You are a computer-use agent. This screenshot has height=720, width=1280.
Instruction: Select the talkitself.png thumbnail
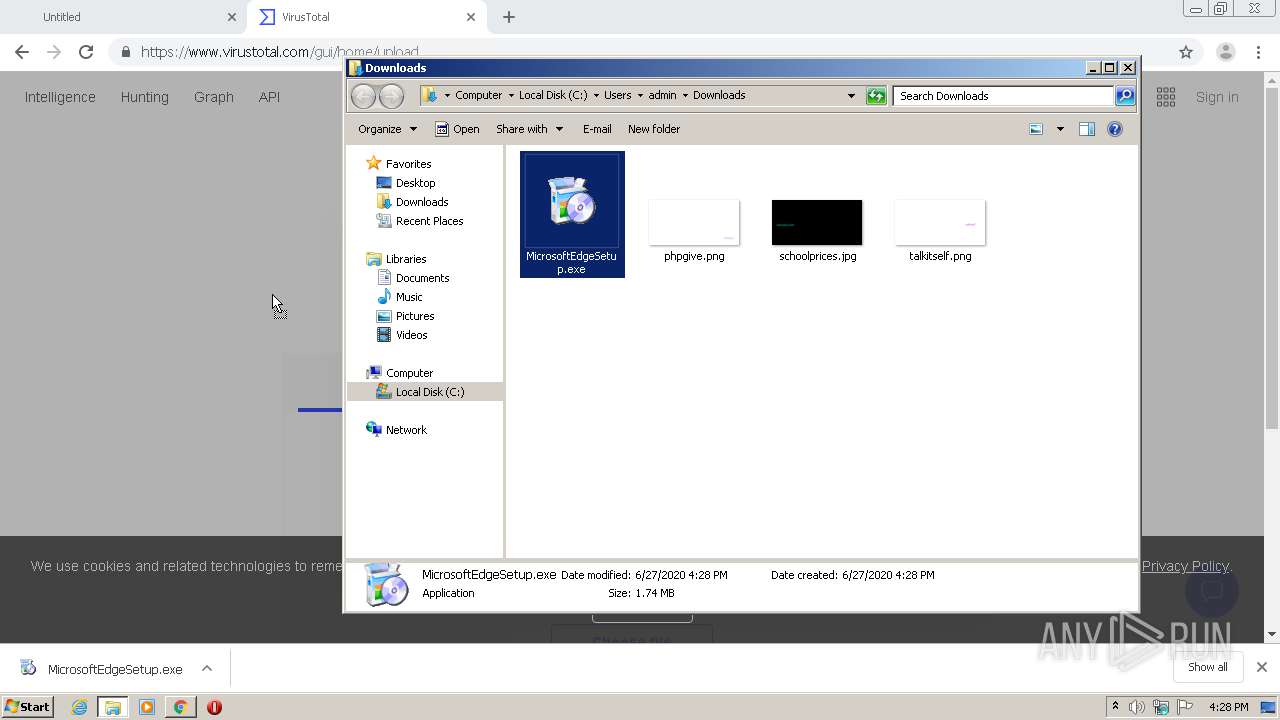(940, 222)
